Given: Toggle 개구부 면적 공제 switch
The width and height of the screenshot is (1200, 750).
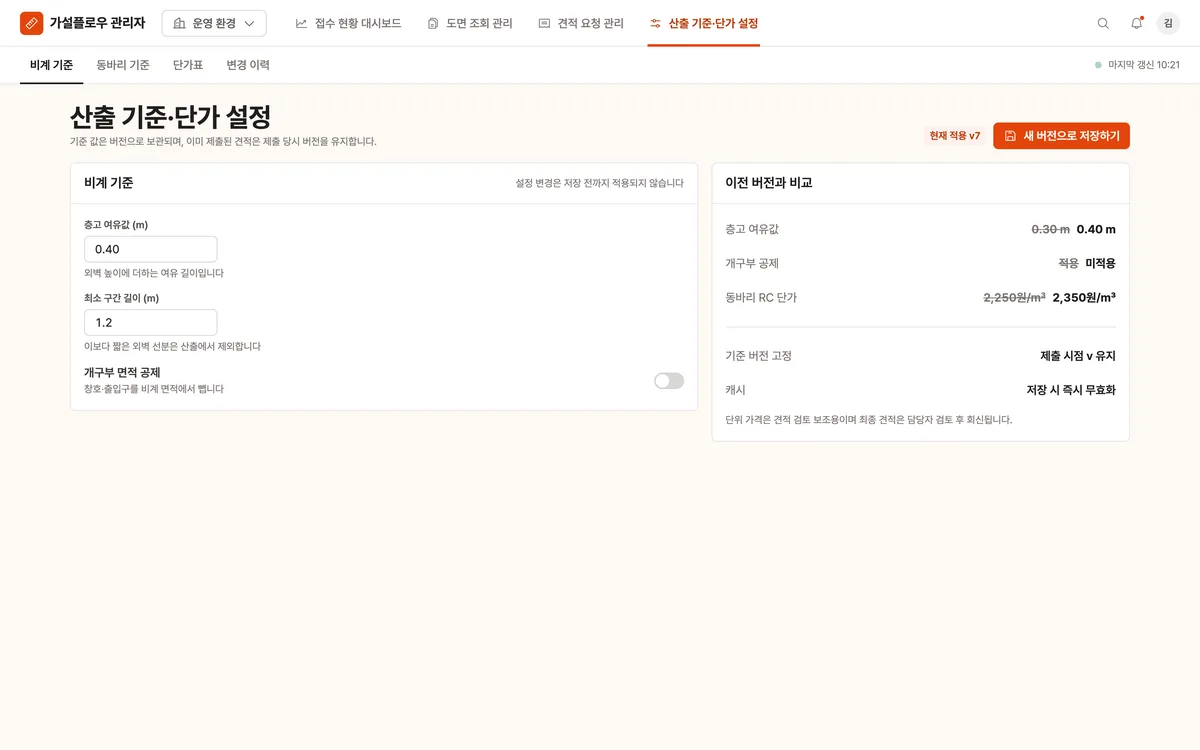Looking at the screenshot, I should pyautogui.click(x=669, y=381).
